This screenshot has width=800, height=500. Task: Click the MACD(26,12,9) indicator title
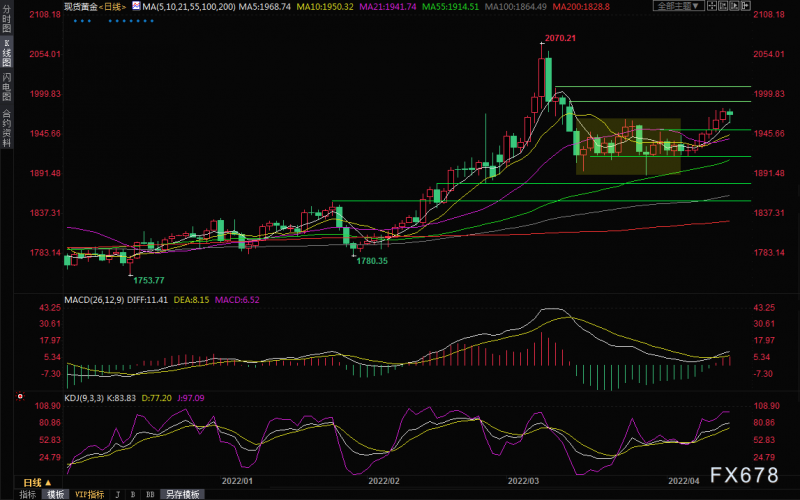click(x=94, y=299)
